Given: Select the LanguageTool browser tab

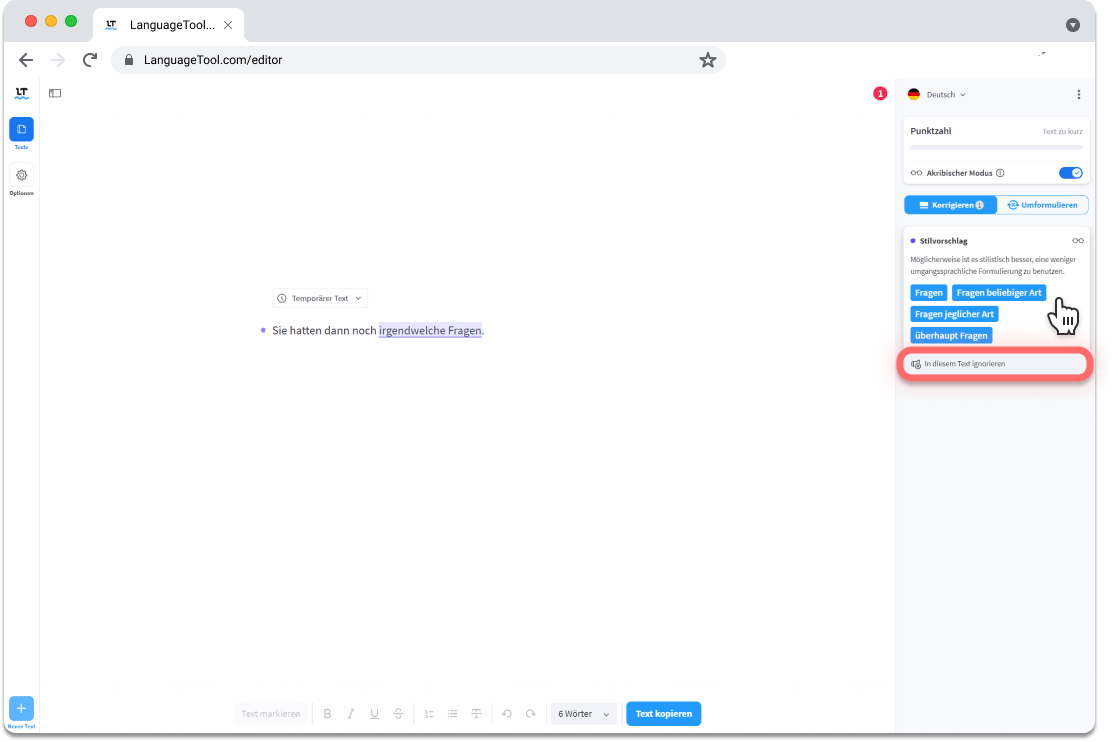Looking at the screenshot, I should click(169, 25).
